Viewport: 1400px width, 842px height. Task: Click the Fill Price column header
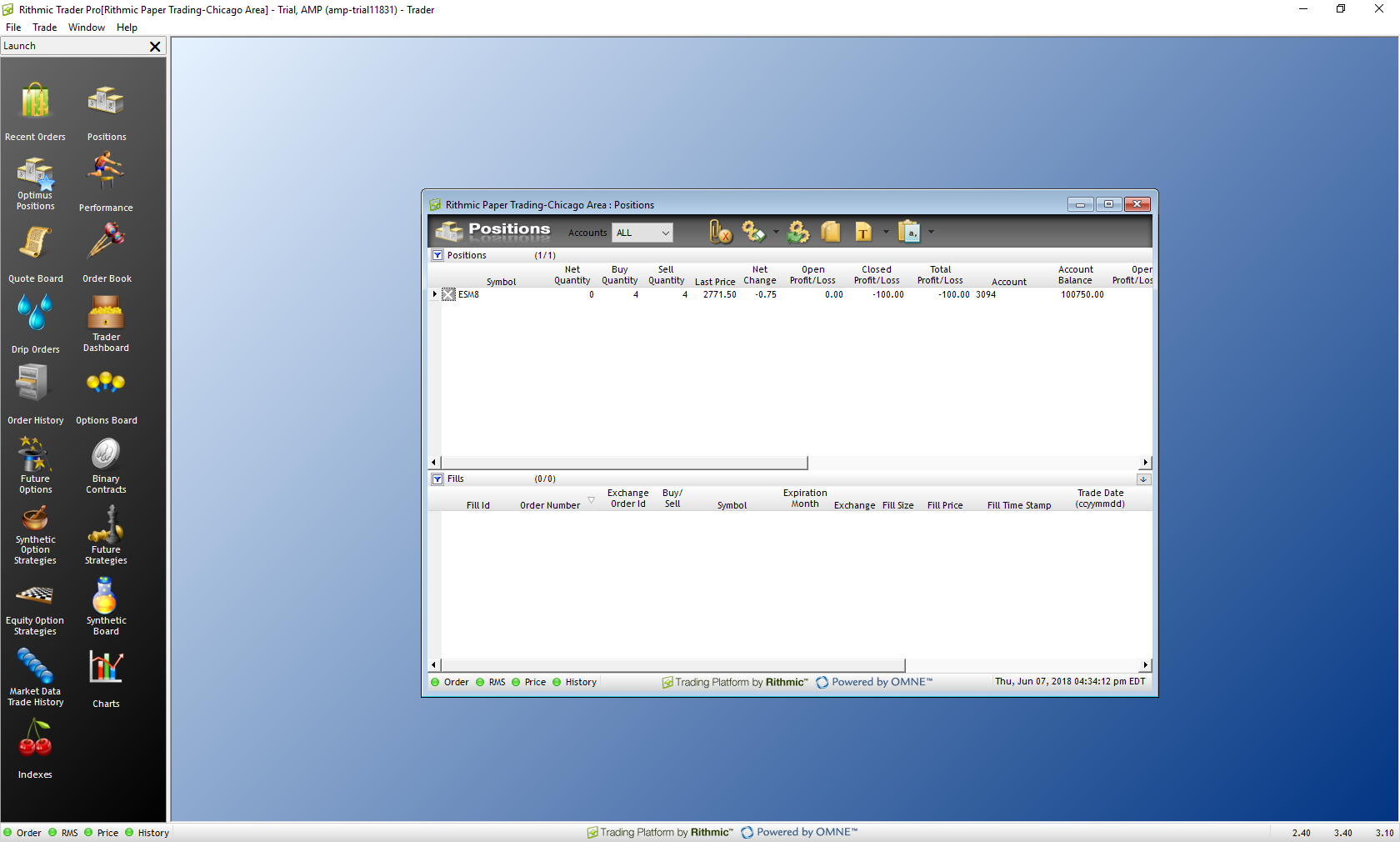coord(945,505)
